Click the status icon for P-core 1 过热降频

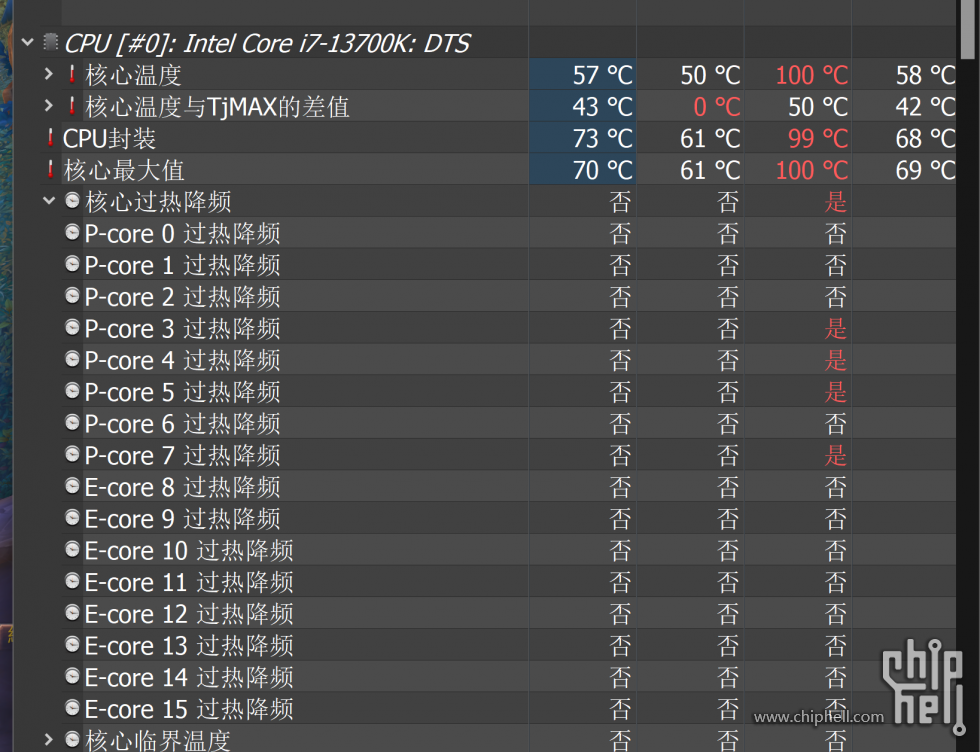[72, 264]
